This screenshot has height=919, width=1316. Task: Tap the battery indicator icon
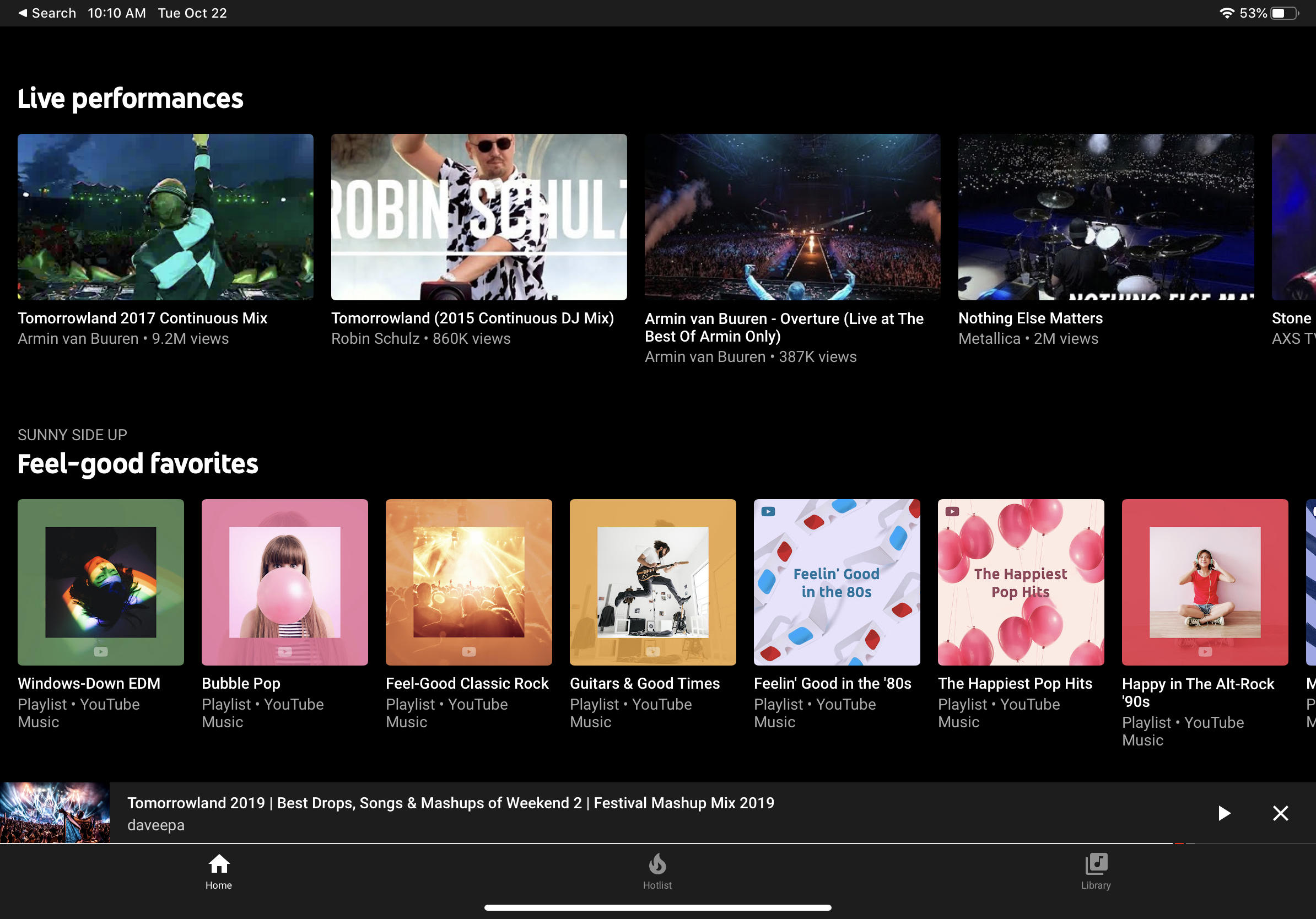[1285, 13]
